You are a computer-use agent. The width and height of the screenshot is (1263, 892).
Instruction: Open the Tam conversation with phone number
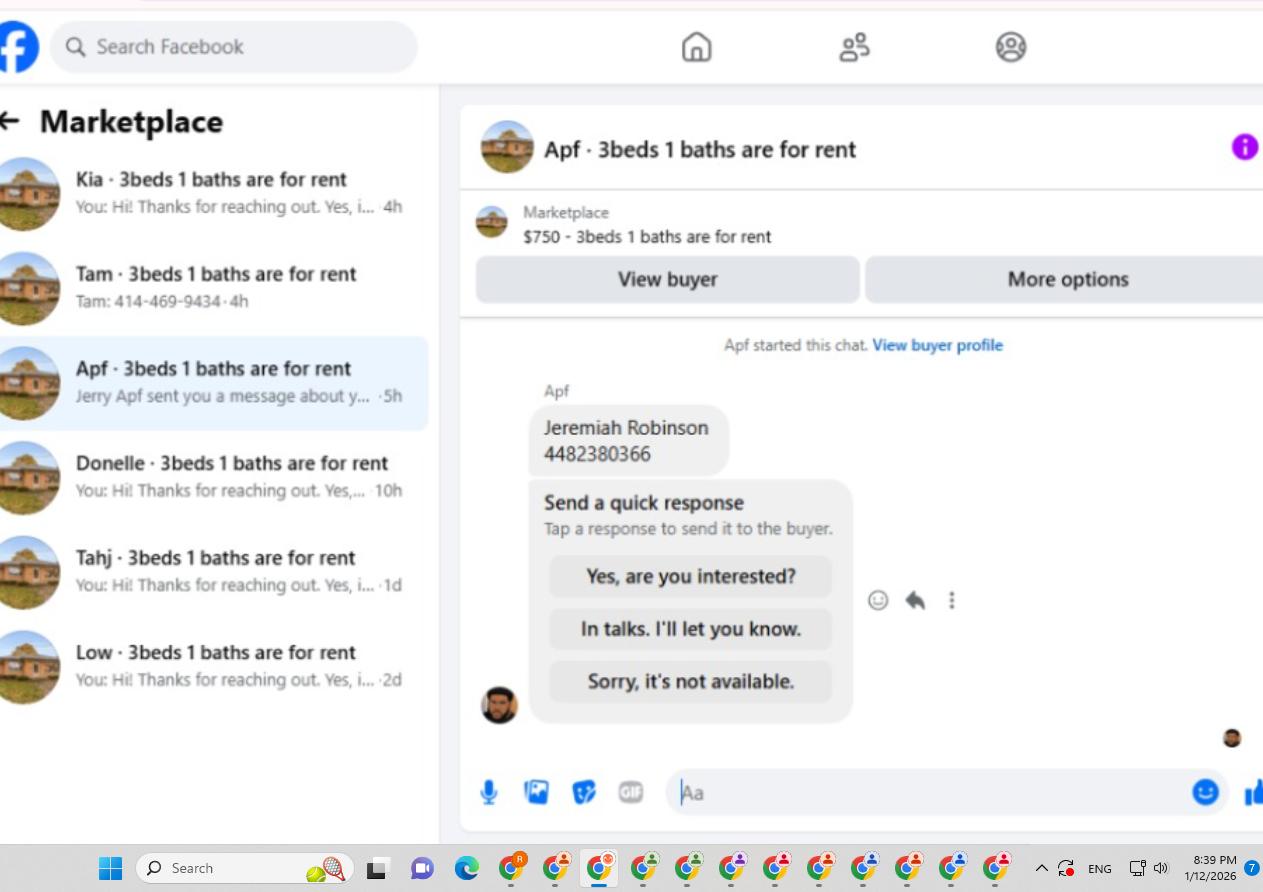click(214, 288)
